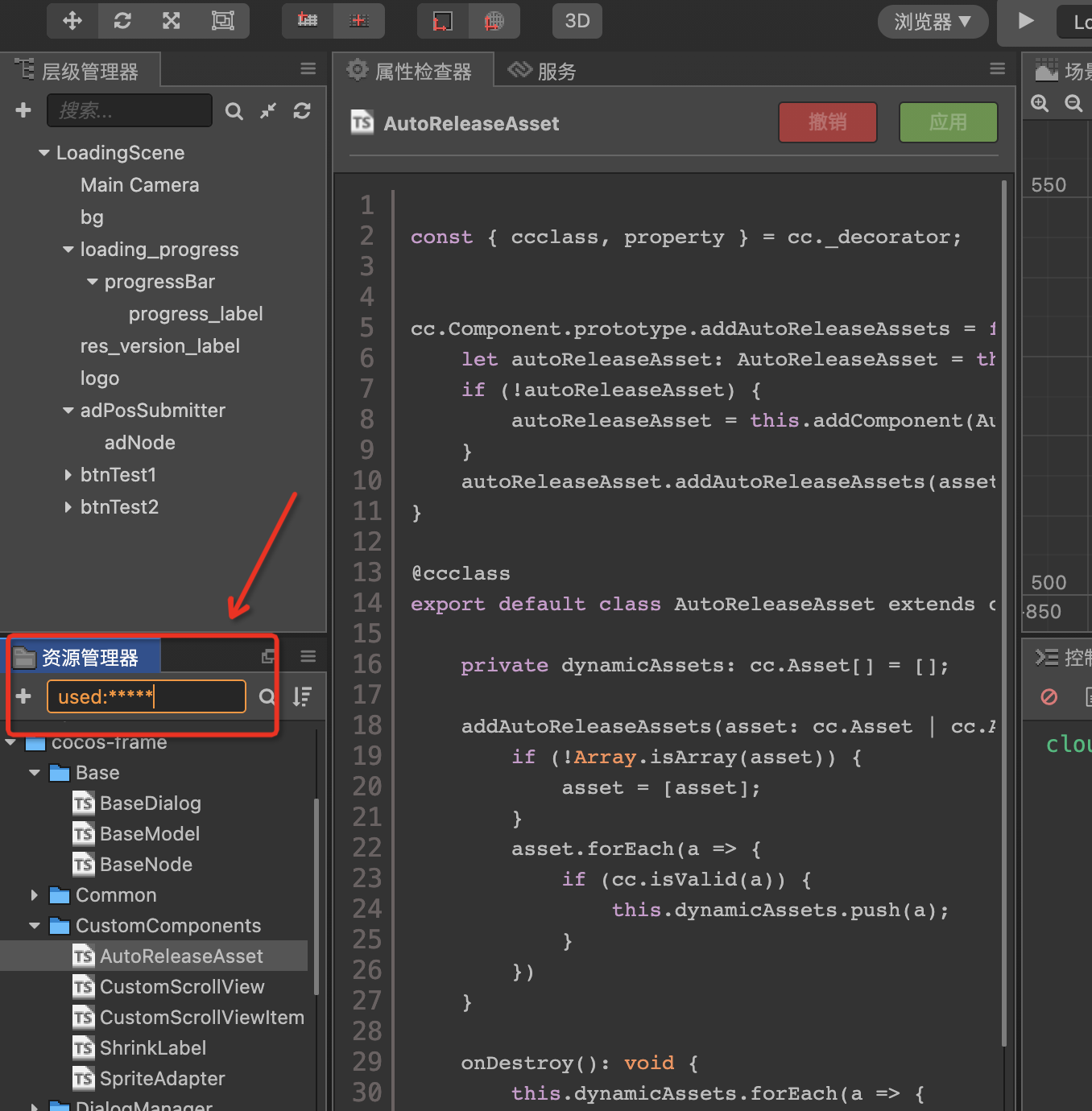Select the Scale transform tool
Viewport: 1092px width, 1111px height.
point(172,21)
